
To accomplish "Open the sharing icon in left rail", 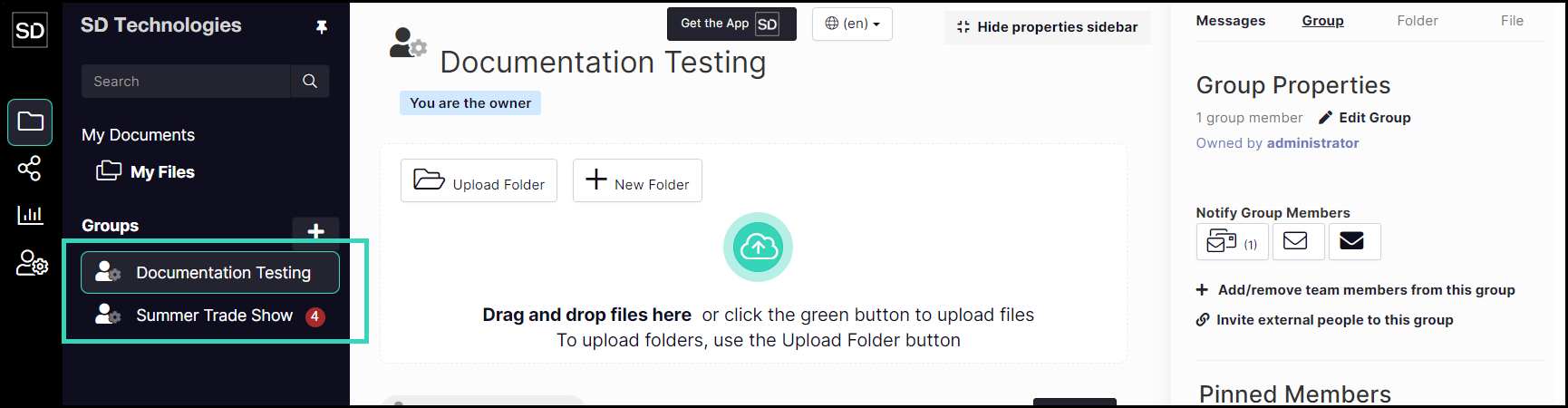I will point(30,169).
